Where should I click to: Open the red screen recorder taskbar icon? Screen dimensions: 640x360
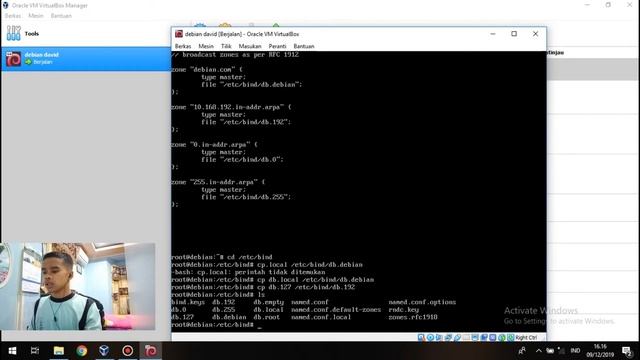coord(128,351)
